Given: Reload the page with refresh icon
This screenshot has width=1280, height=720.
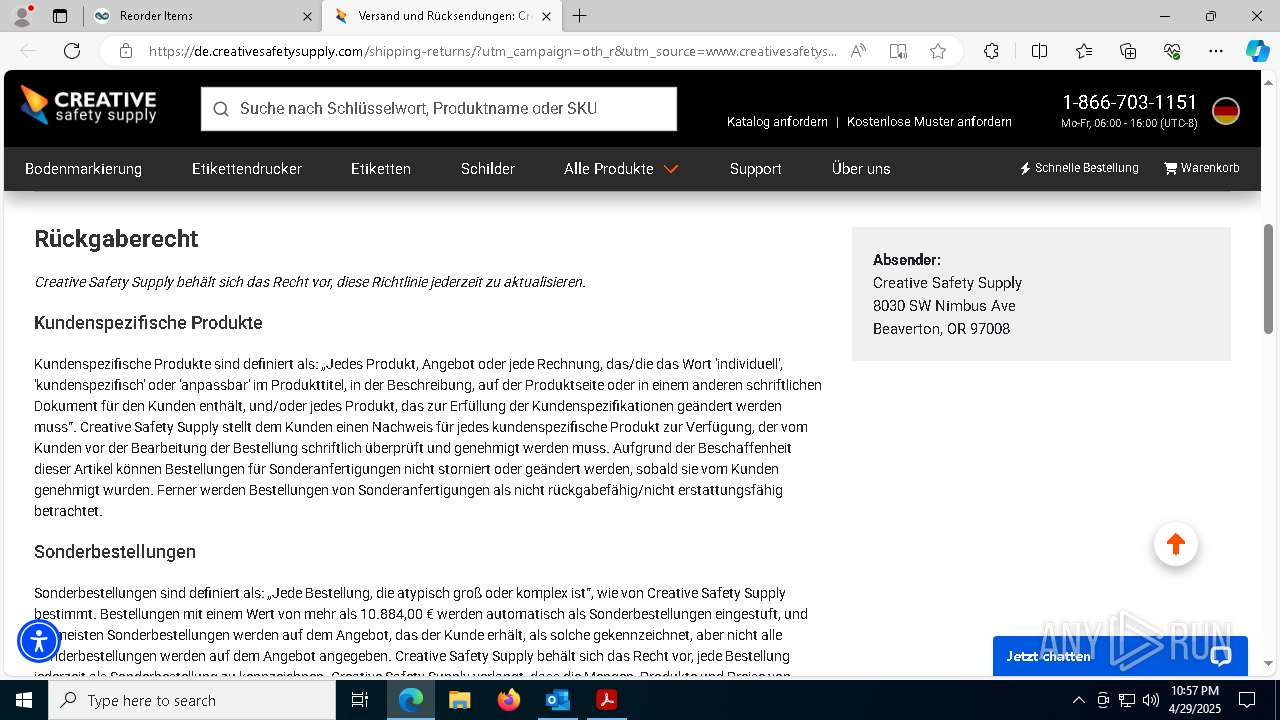Looking at the screenshot, I should pos(72,51).
